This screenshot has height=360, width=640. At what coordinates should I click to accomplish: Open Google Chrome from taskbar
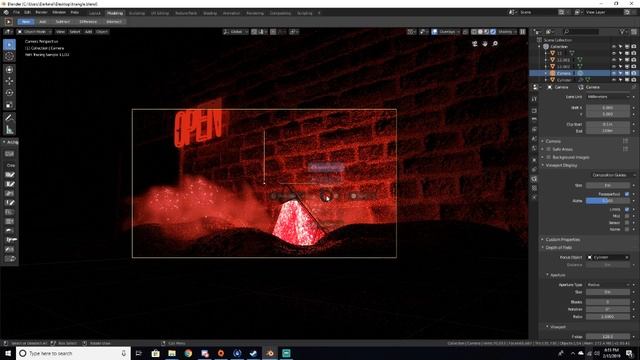pyautogui.click(x=188, y=353)
